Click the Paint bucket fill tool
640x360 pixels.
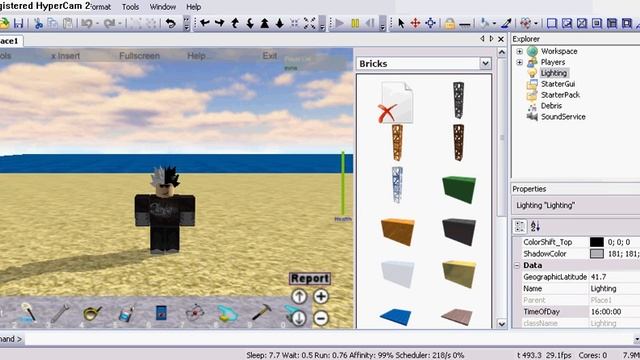click(484, 23)
